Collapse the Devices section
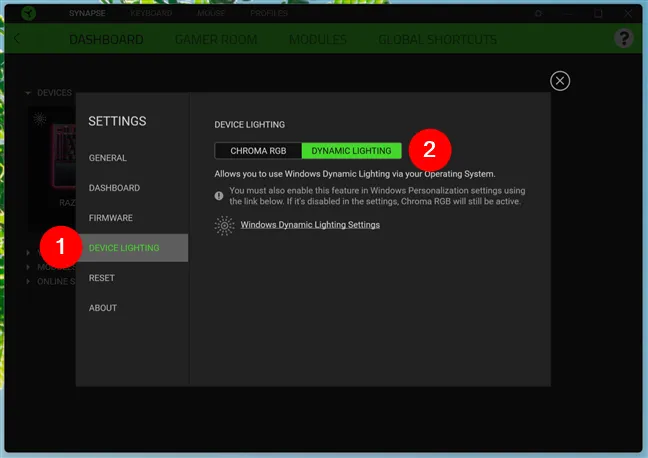Image resolution: width=648 pixels, height=458 pixels. (28, 93)
